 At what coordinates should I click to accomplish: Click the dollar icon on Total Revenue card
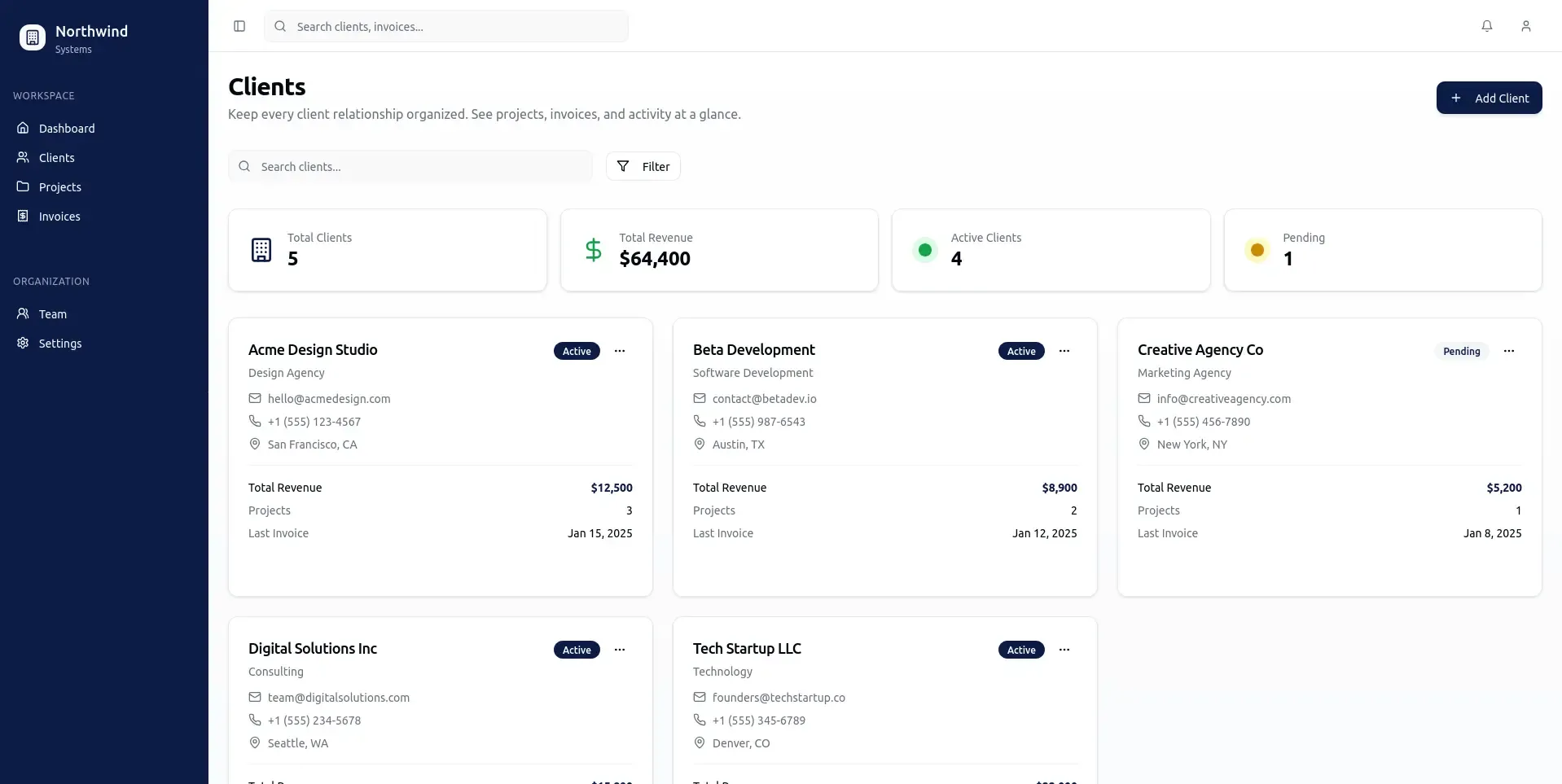coord(593,250)
